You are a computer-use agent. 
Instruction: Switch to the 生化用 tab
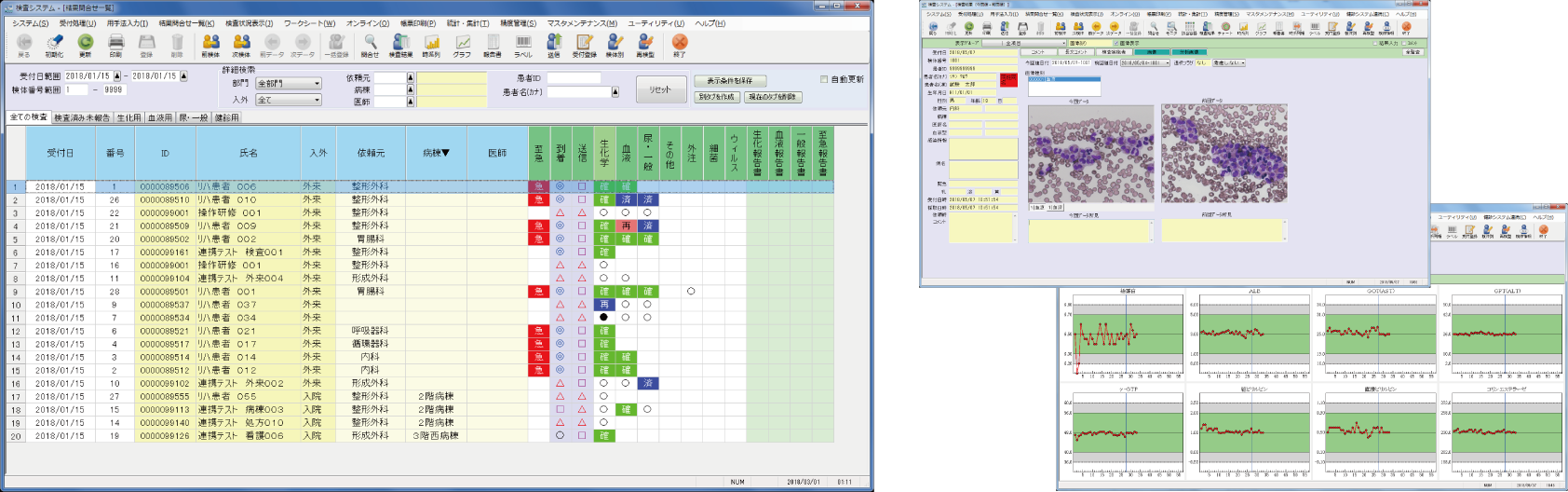(129, 118)
